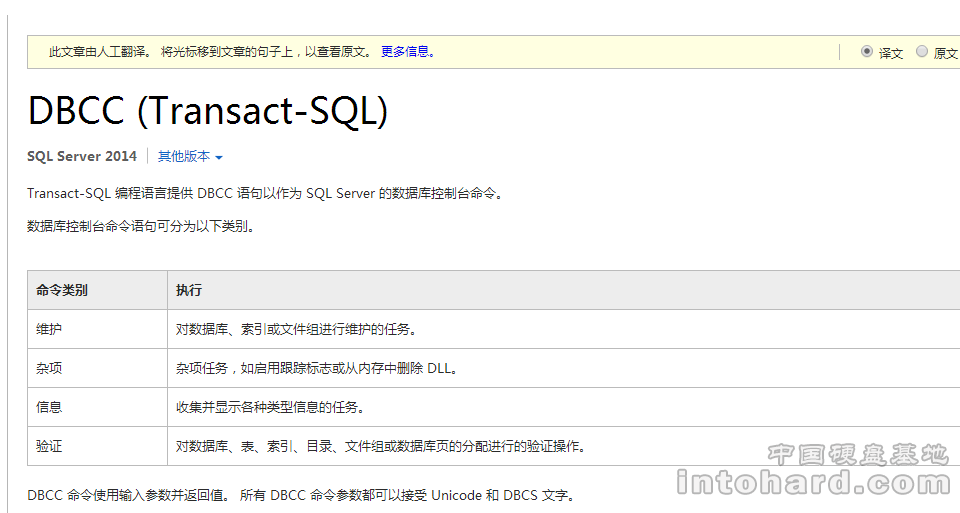Viewport: 960px width, 513px height.
Task: Click the 维护 description about 索引或文件组
Action: (x=297, y=329)
